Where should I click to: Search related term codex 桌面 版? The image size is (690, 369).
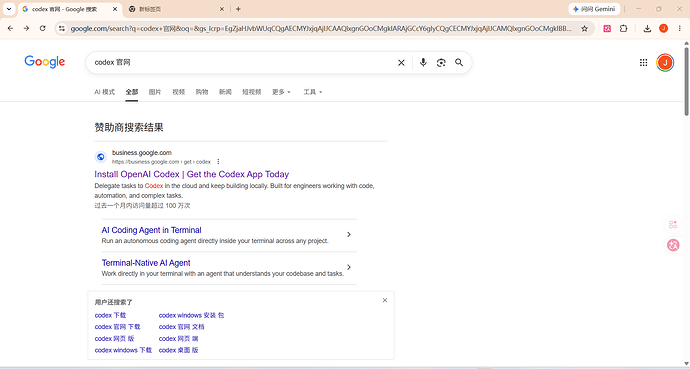point(179,350)
